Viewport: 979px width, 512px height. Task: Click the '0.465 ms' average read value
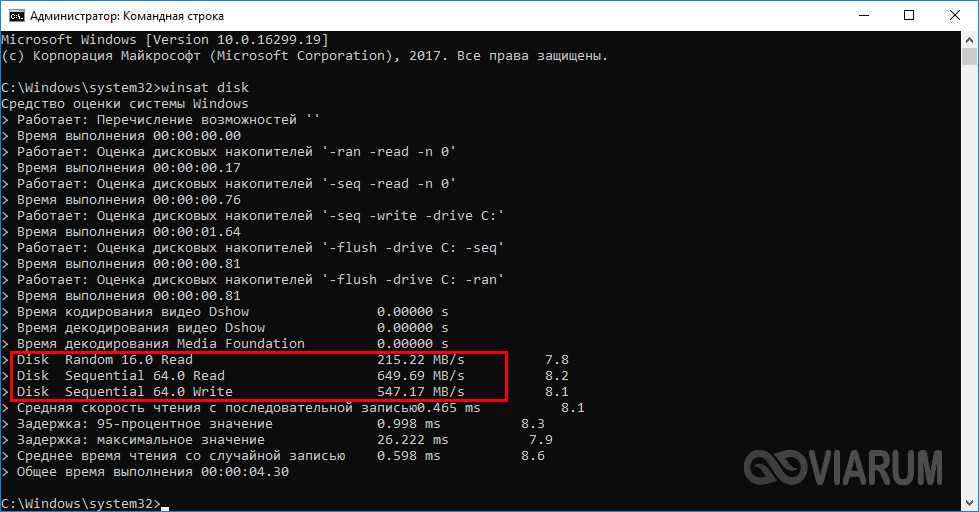tap(448, 408)
